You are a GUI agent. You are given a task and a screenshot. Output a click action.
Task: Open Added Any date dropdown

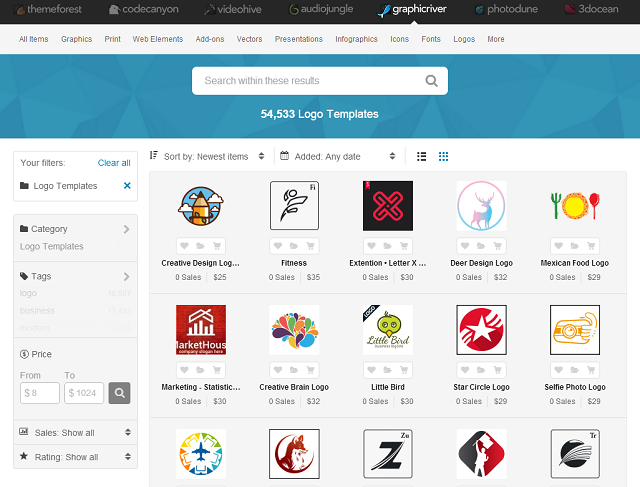(x=338, y=156)
